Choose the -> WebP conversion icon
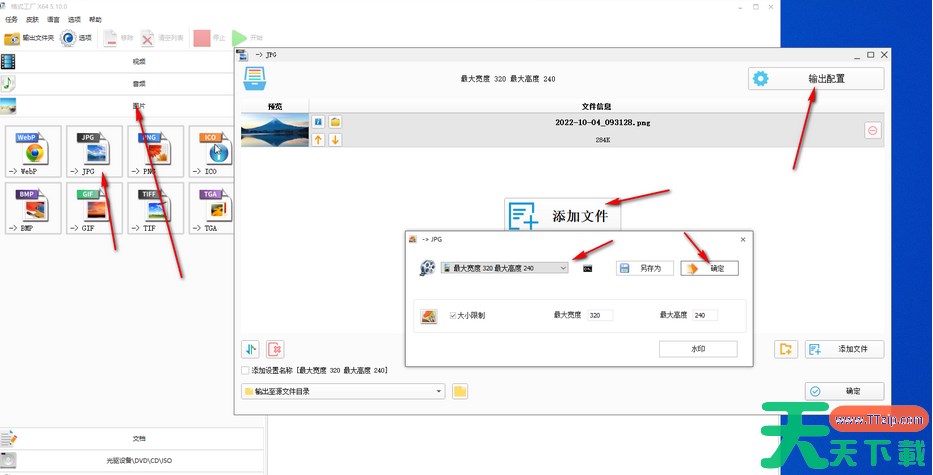Image resolution: width=933 pixels, height=475 pixels. [x=33, y=151]
